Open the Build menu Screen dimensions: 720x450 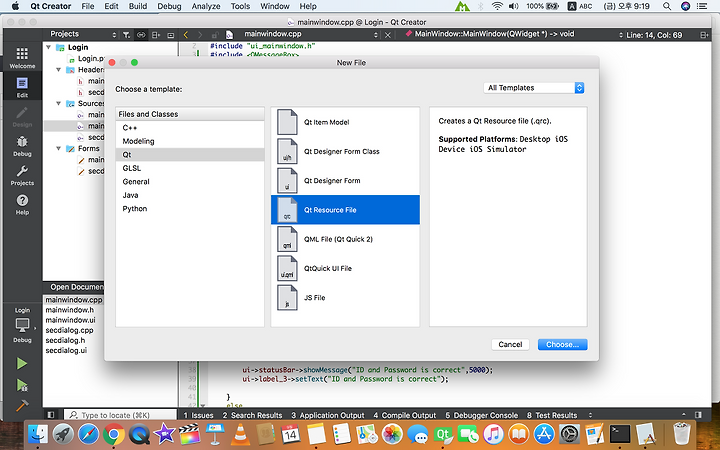click(x=138, y=6)
